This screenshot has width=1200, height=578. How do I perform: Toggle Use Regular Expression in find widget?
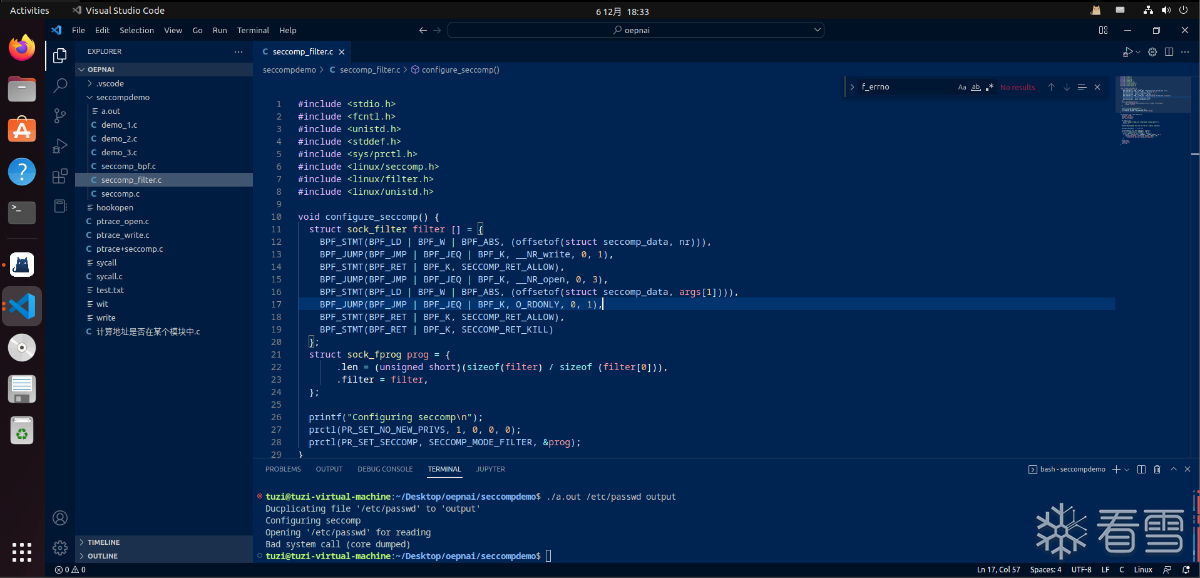click(989, 87)
